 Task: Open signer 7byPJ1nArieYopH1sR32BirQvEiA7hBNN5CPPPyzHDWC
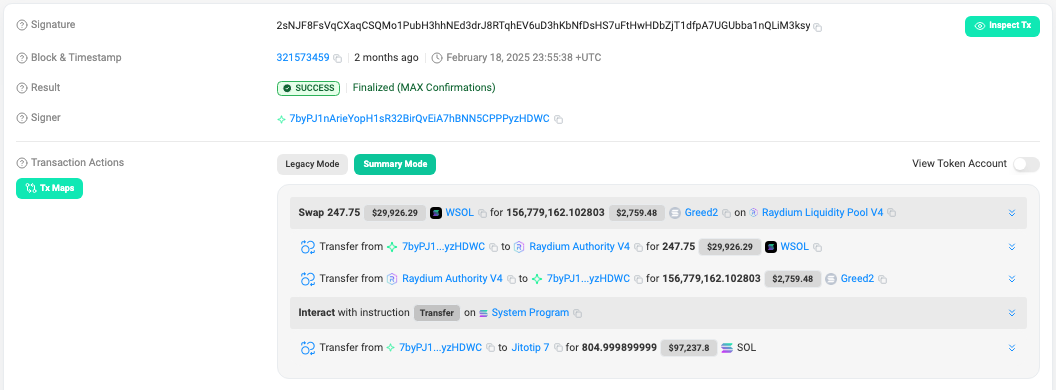(x=419, y=119)
